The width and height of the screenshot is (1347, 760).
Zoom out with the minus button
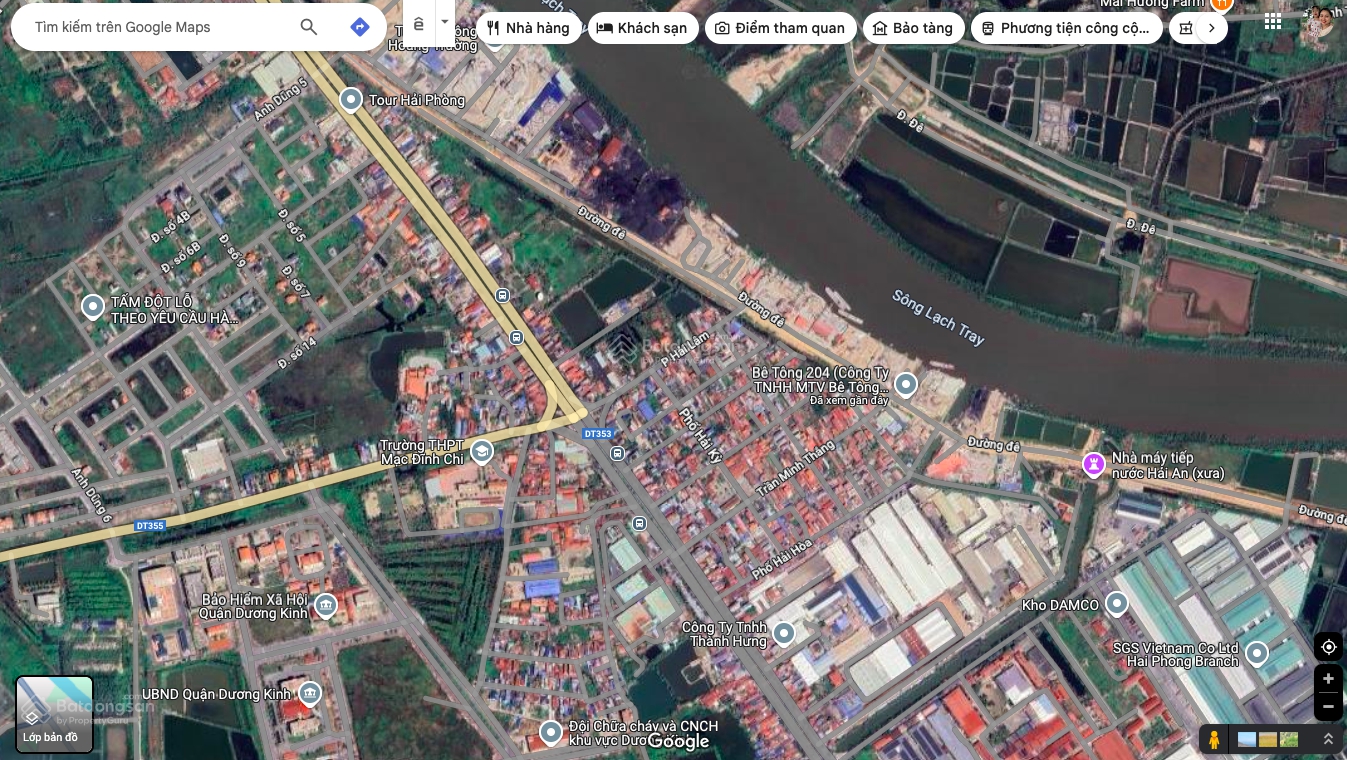tap(1328, 707)
